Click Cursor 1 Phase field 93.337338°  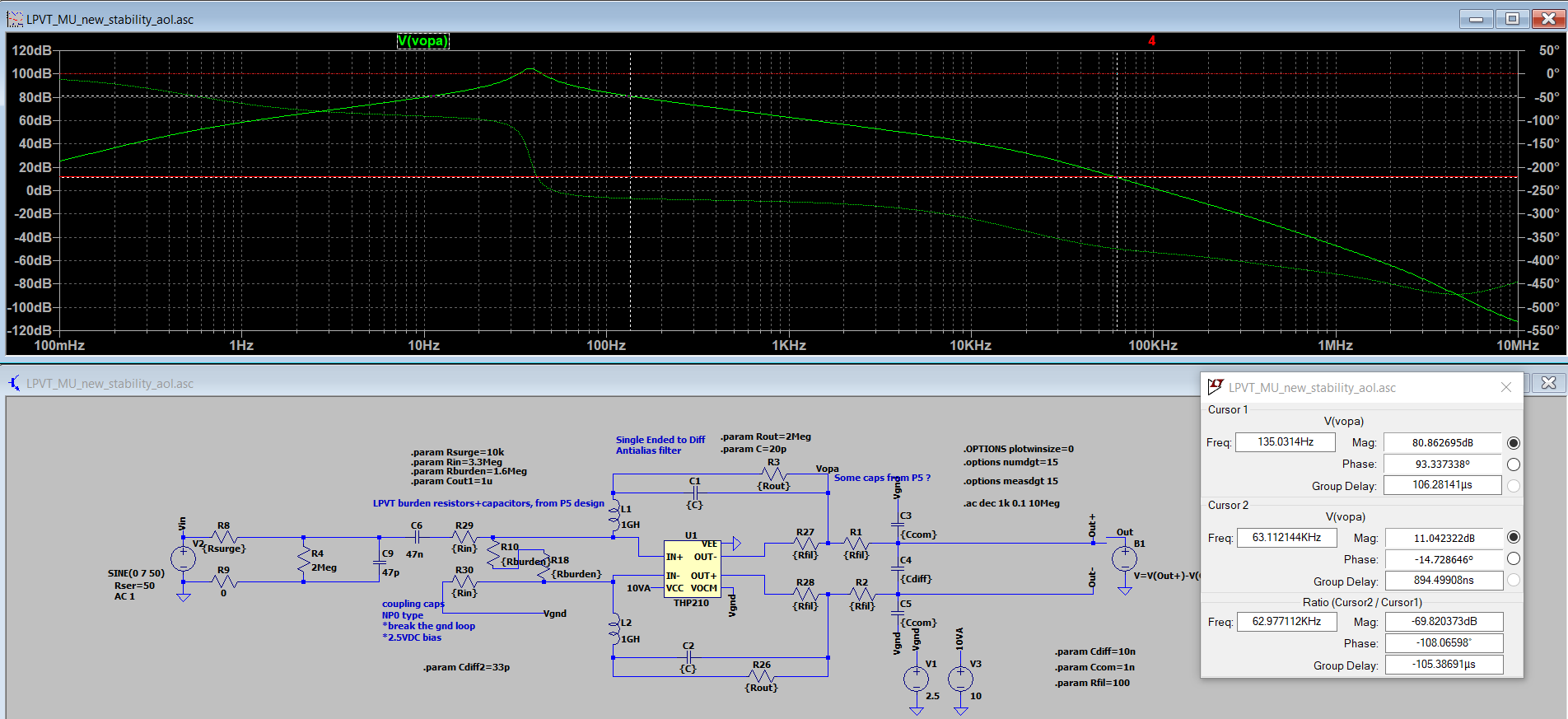(x=1443, y=465)
